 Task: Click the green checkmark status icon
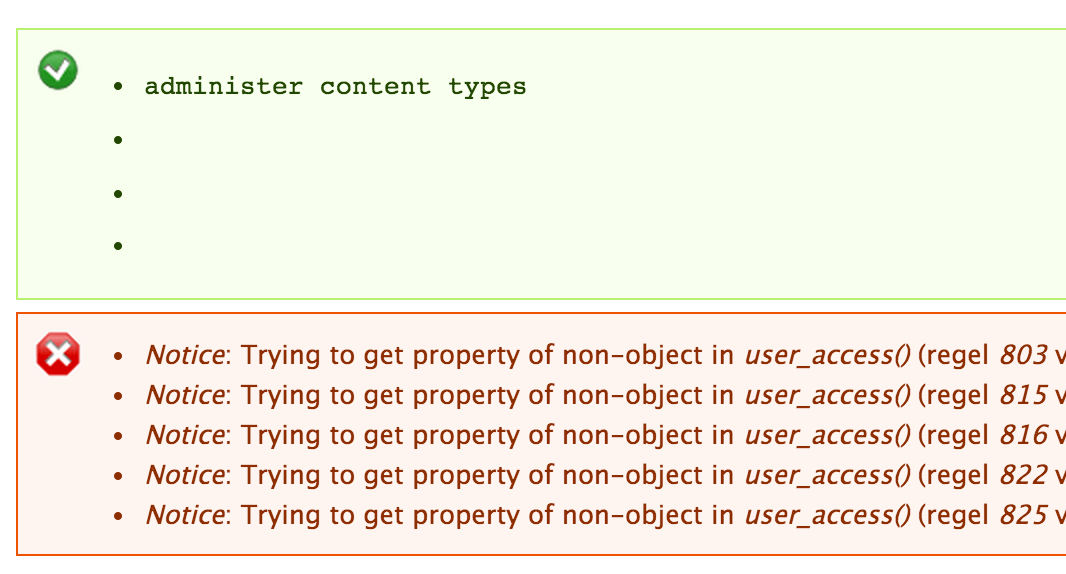(x=57, y=70)
